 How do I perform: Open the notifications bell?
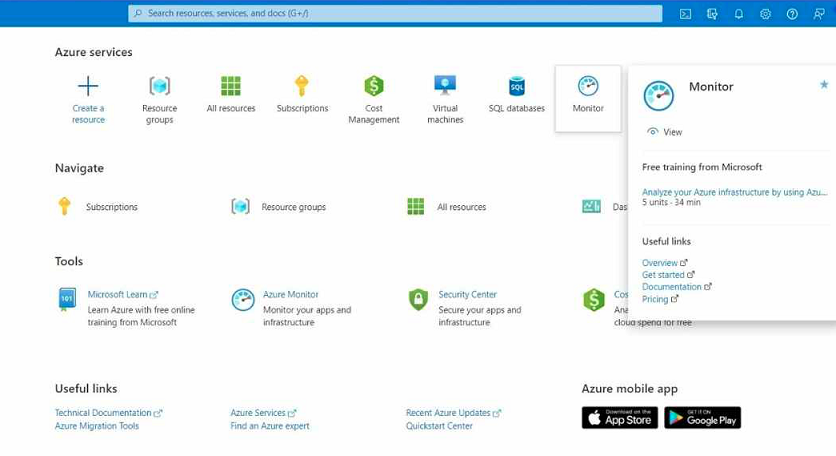pyautogui.click(x=738, y=14)
